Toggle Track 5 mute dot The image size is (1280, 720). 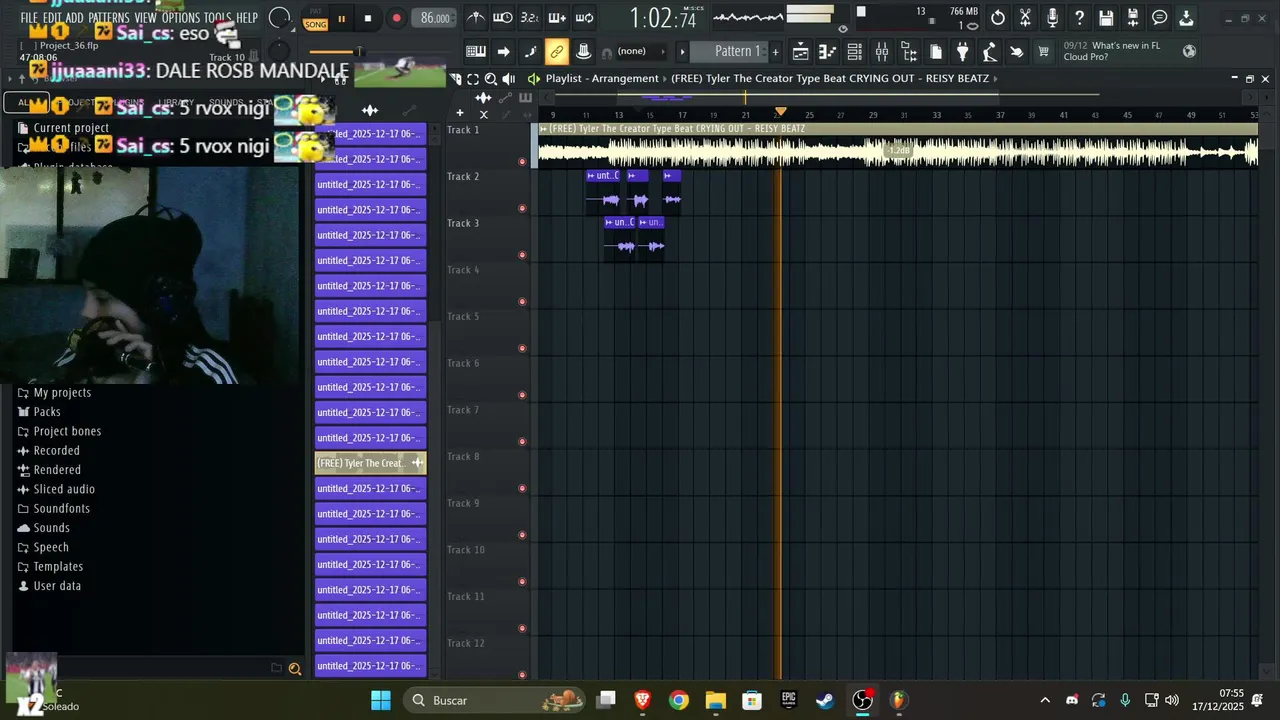pyautogui.click(x=522, y=348)
